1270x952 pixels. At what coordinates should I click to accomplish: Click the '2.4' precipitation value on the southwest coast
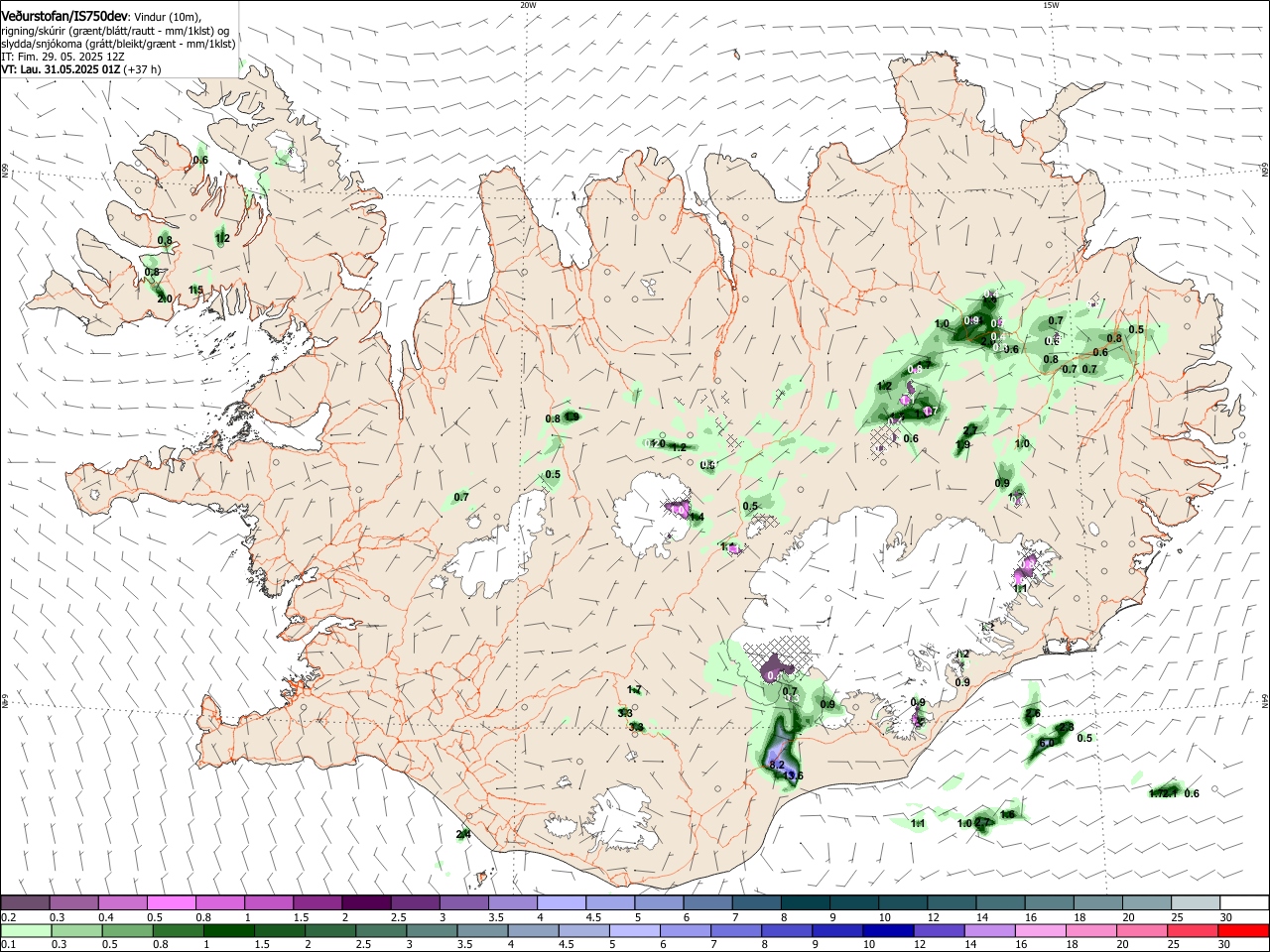click(x=463, y=834)
